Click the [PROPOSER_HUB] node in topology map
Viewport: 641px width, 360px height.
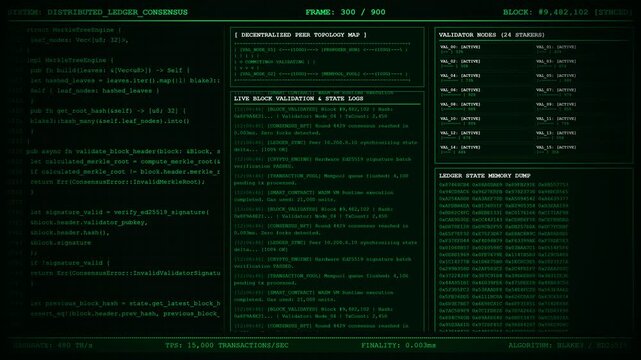point(340,50)
